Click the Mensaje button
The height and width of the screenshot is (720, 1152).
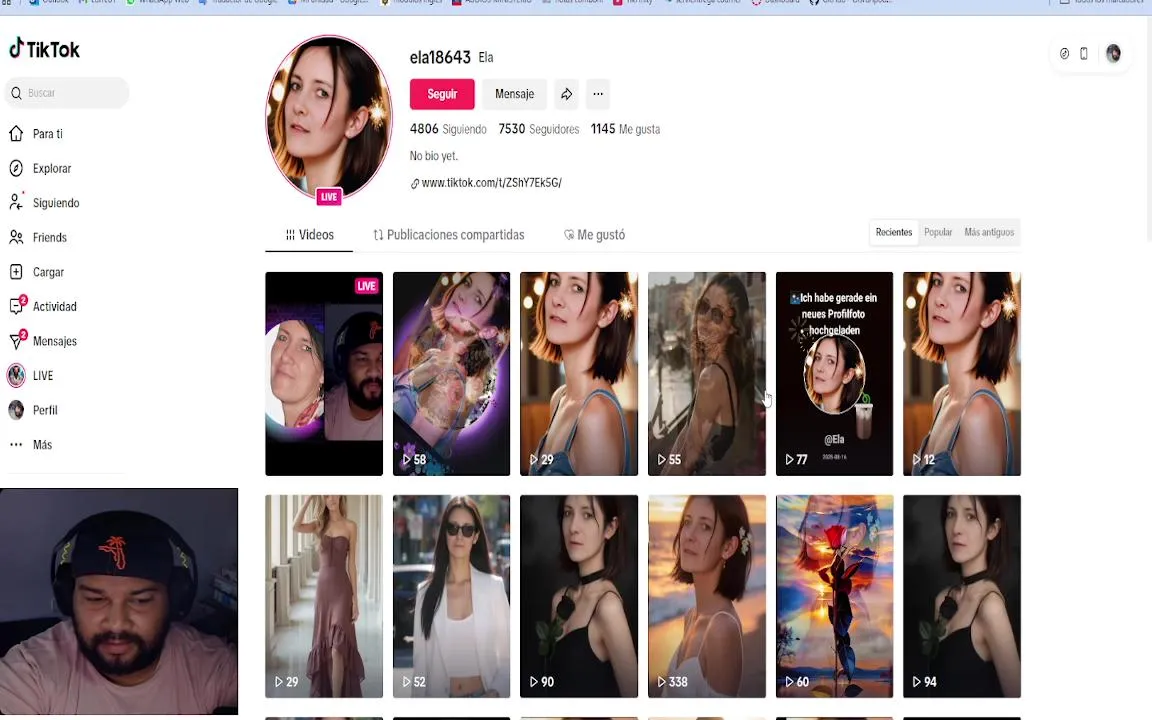tap(514, 94)
